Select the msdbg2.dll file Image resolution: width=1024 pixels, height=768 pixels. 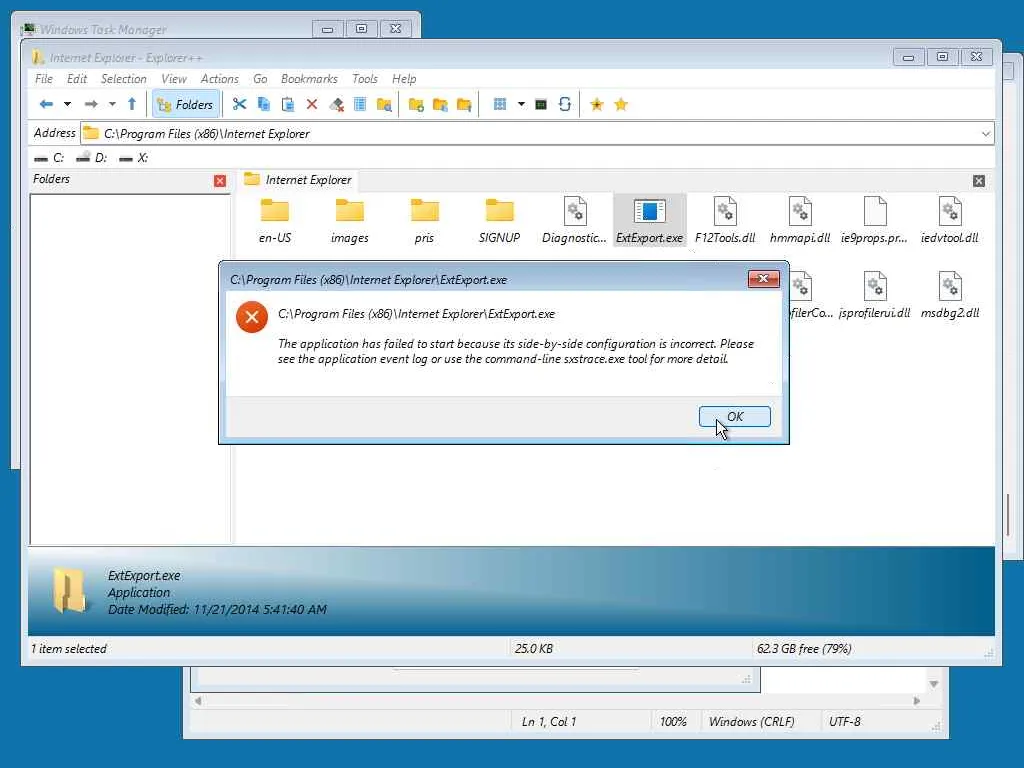tap(950, 296)
